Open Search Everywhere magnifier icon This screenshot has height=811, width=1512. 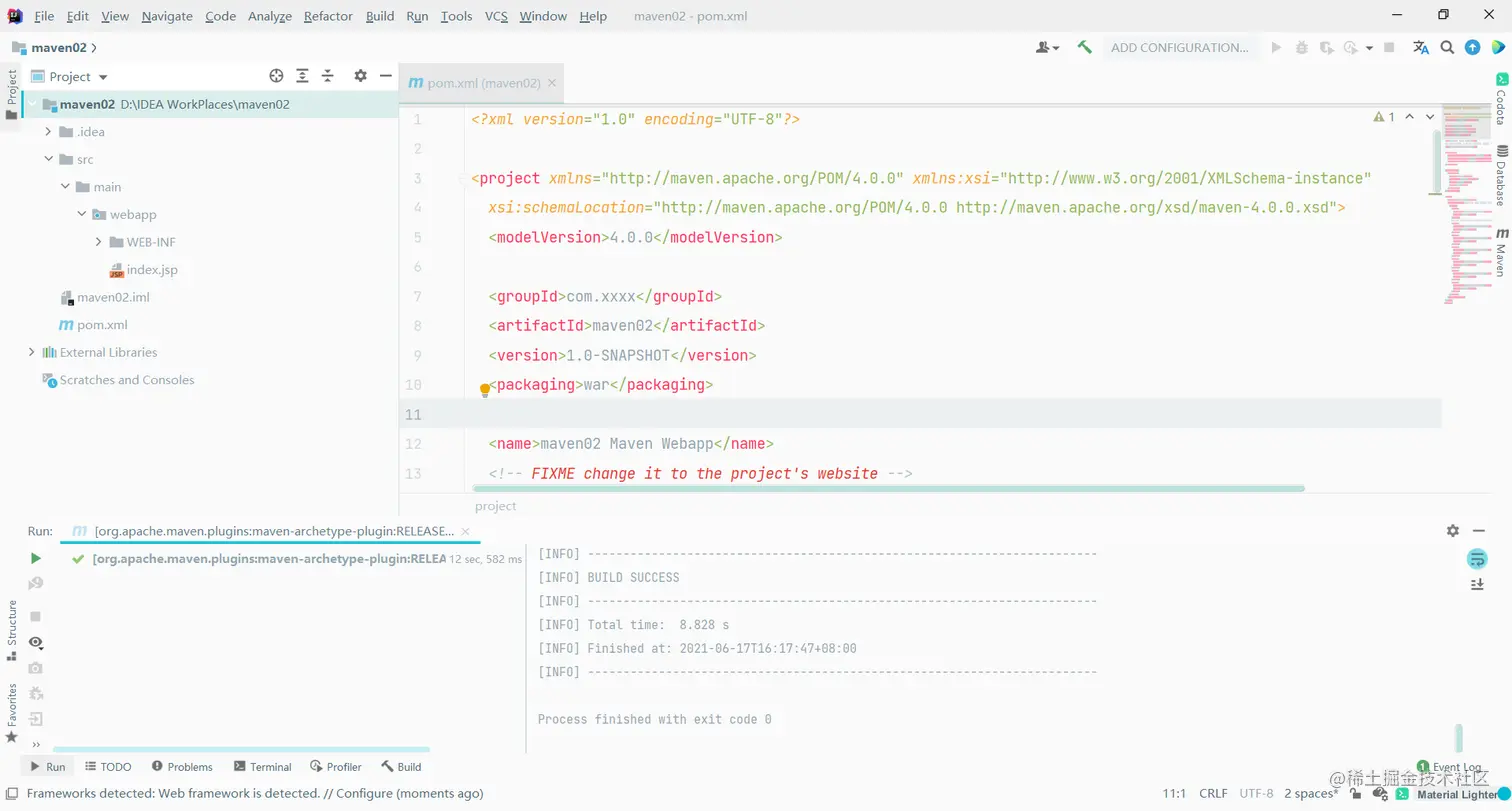(1447, 47)
